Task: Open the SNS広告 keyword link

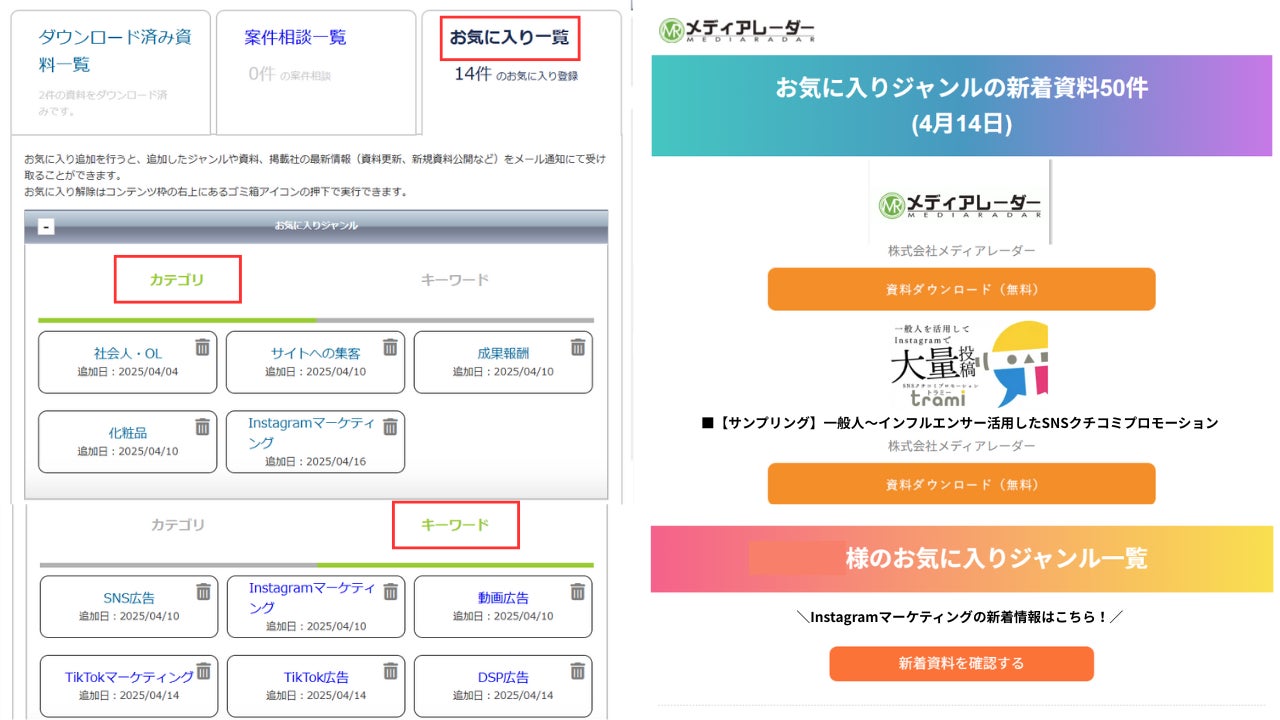Action: (129, 598)
